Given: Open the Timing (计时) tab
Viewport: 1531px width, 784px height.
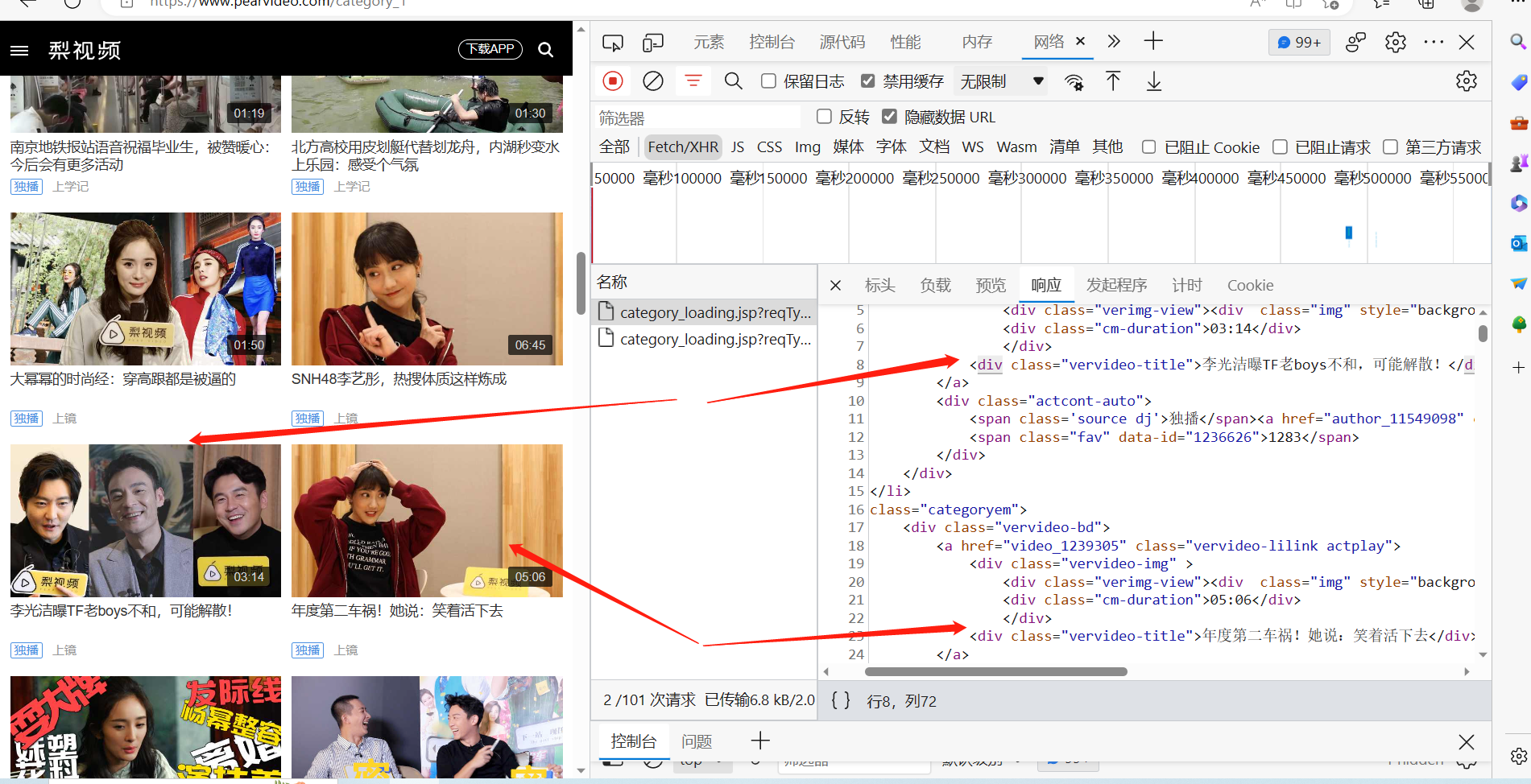Looking at the screenshot, I should tap(1187, 285).
